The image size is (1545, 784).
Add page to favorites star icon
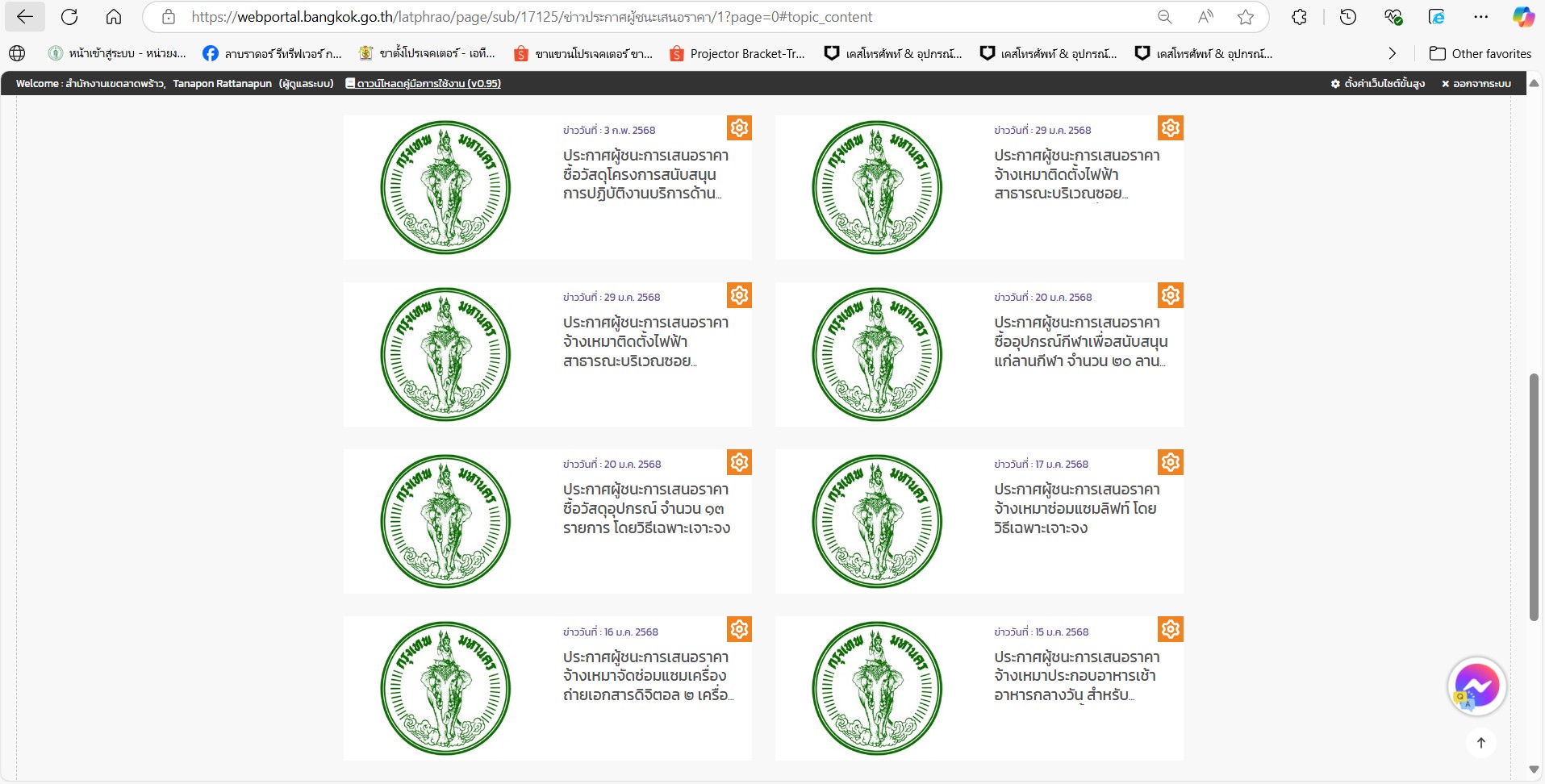[x=1246, y=17]
